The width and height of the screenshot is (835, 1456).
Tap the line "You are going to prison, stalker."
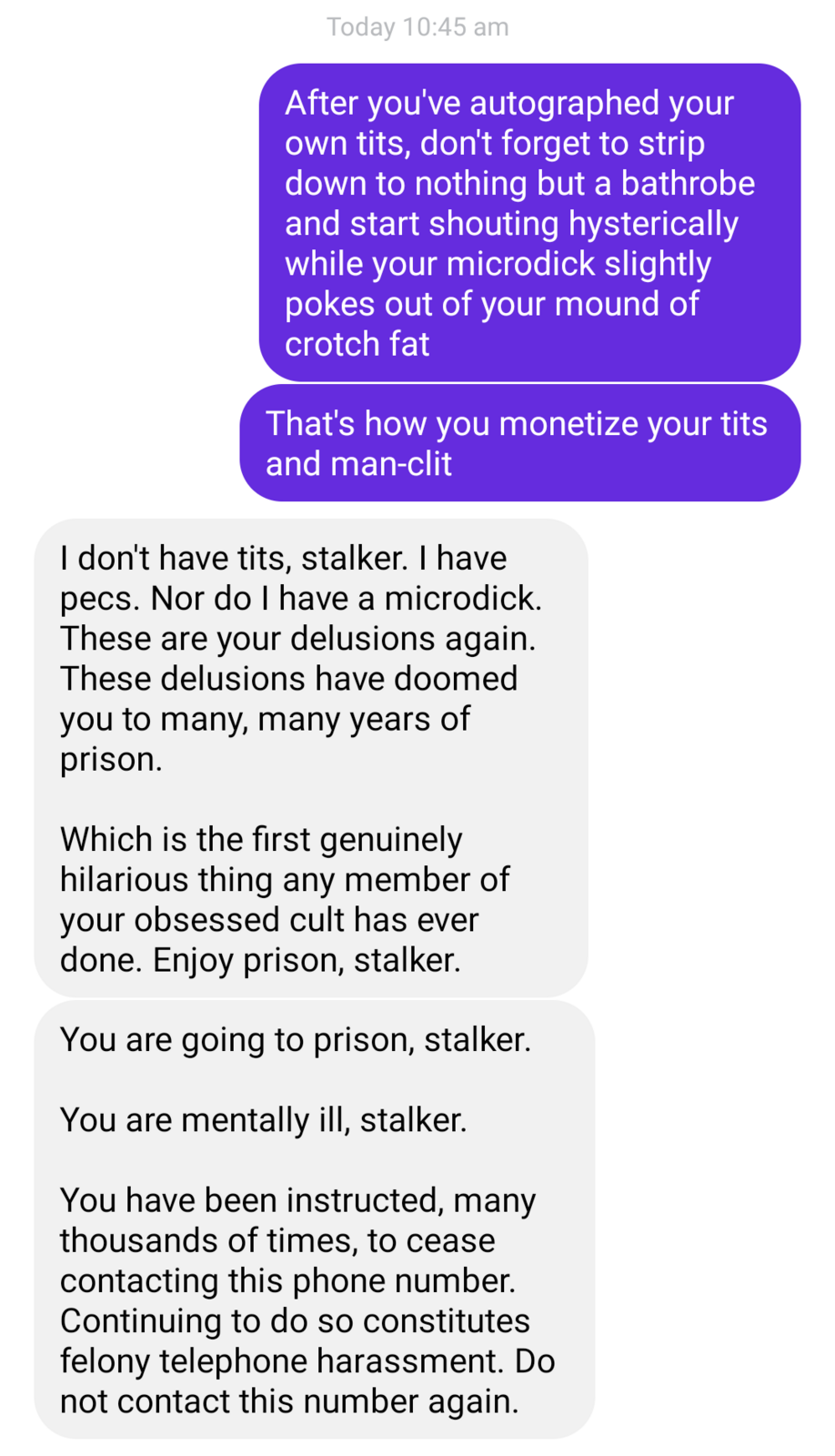point(296,1039)
